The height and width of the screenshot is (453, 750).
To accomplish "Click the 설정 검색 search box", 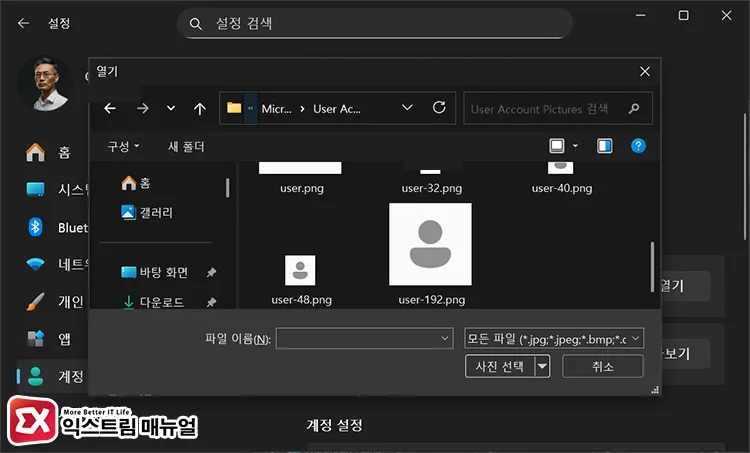I will pos(375,23).
